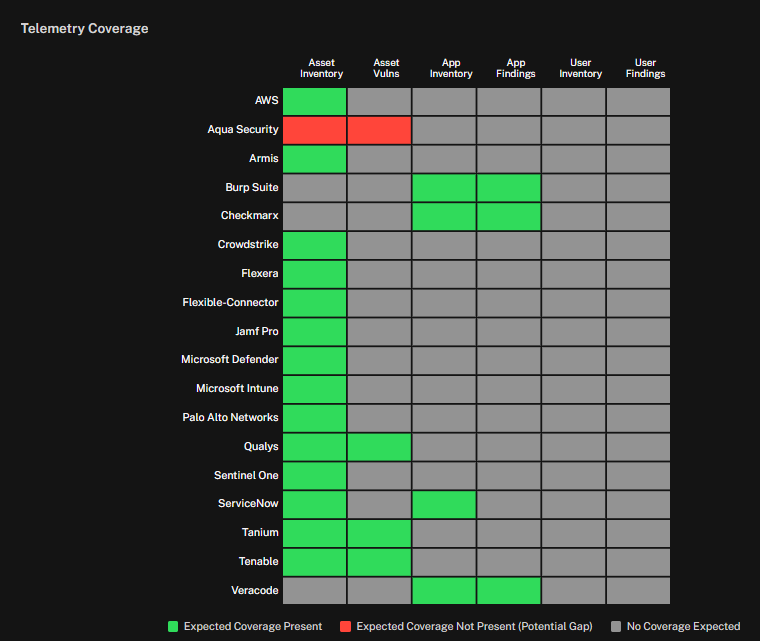Image resolution: width=760 pixels, height=641 pixels.
Task: Click AWS User Findings gray cell
Action: pos(638,101)
